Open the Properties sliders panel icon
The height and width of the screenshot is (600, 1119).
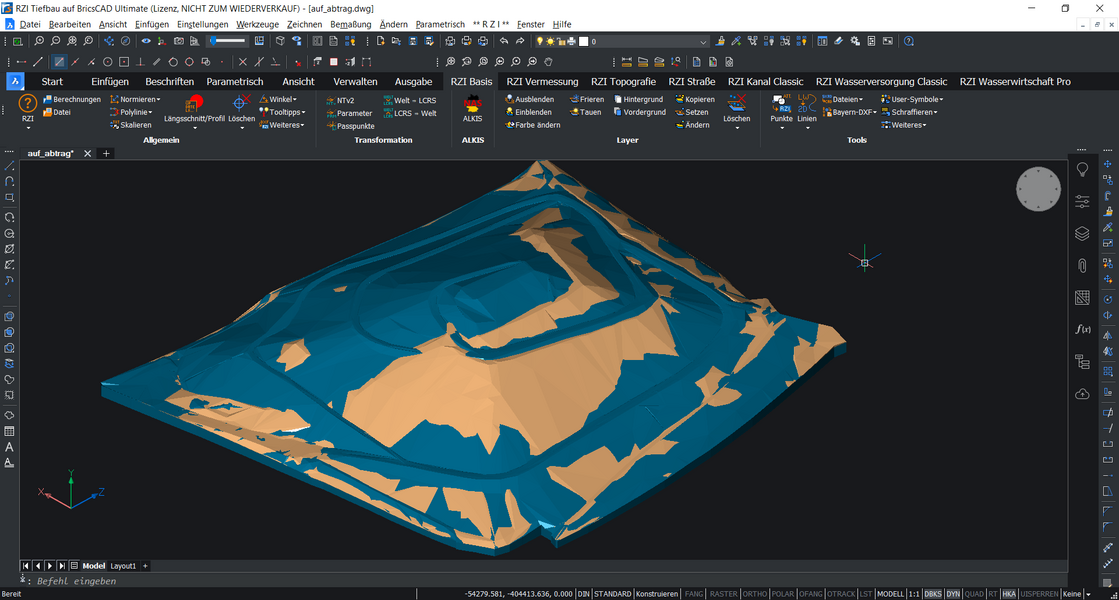(x=1082, y=201)
